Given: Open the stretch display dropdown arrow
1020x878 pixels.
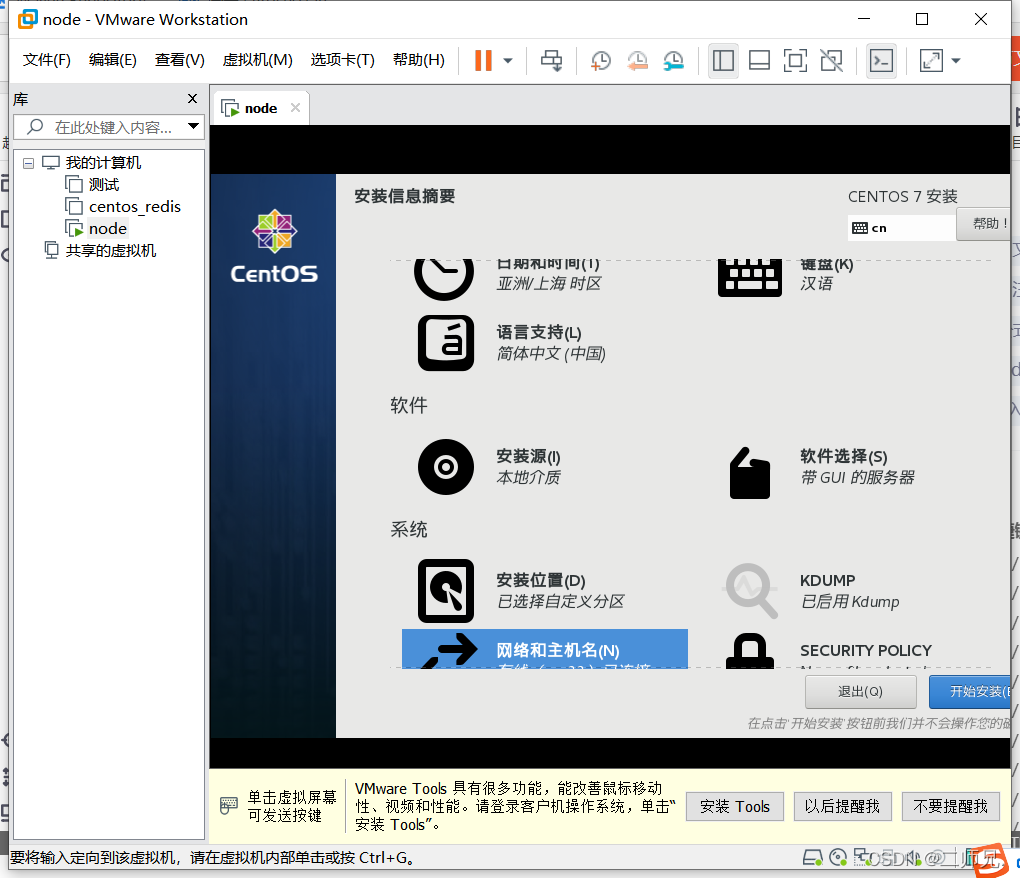Looking at the screenshot, I should (x=956, y=60).
